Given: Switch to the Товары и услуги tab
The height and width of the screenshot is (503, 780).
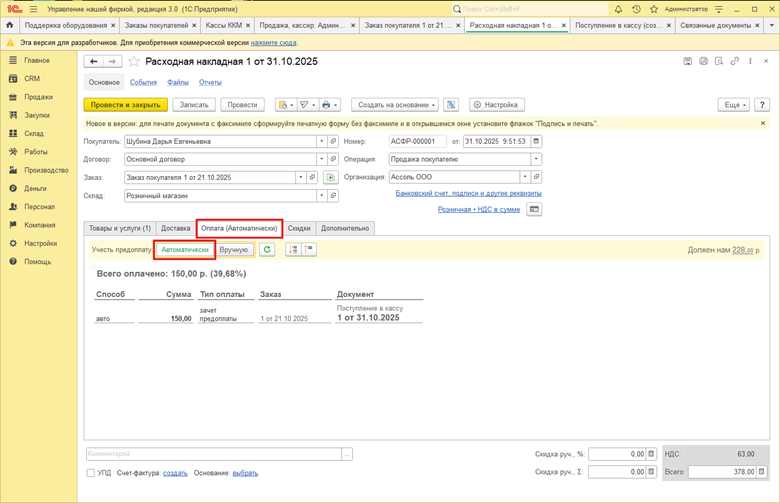Looking at the screenshot, I should 119,228.
